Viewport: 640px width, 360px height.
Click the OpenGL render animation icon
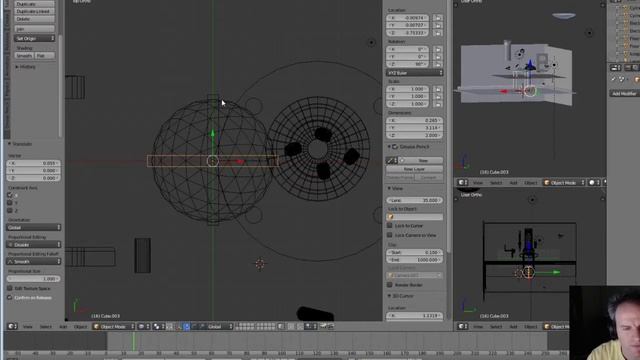[x=330, y=327]
